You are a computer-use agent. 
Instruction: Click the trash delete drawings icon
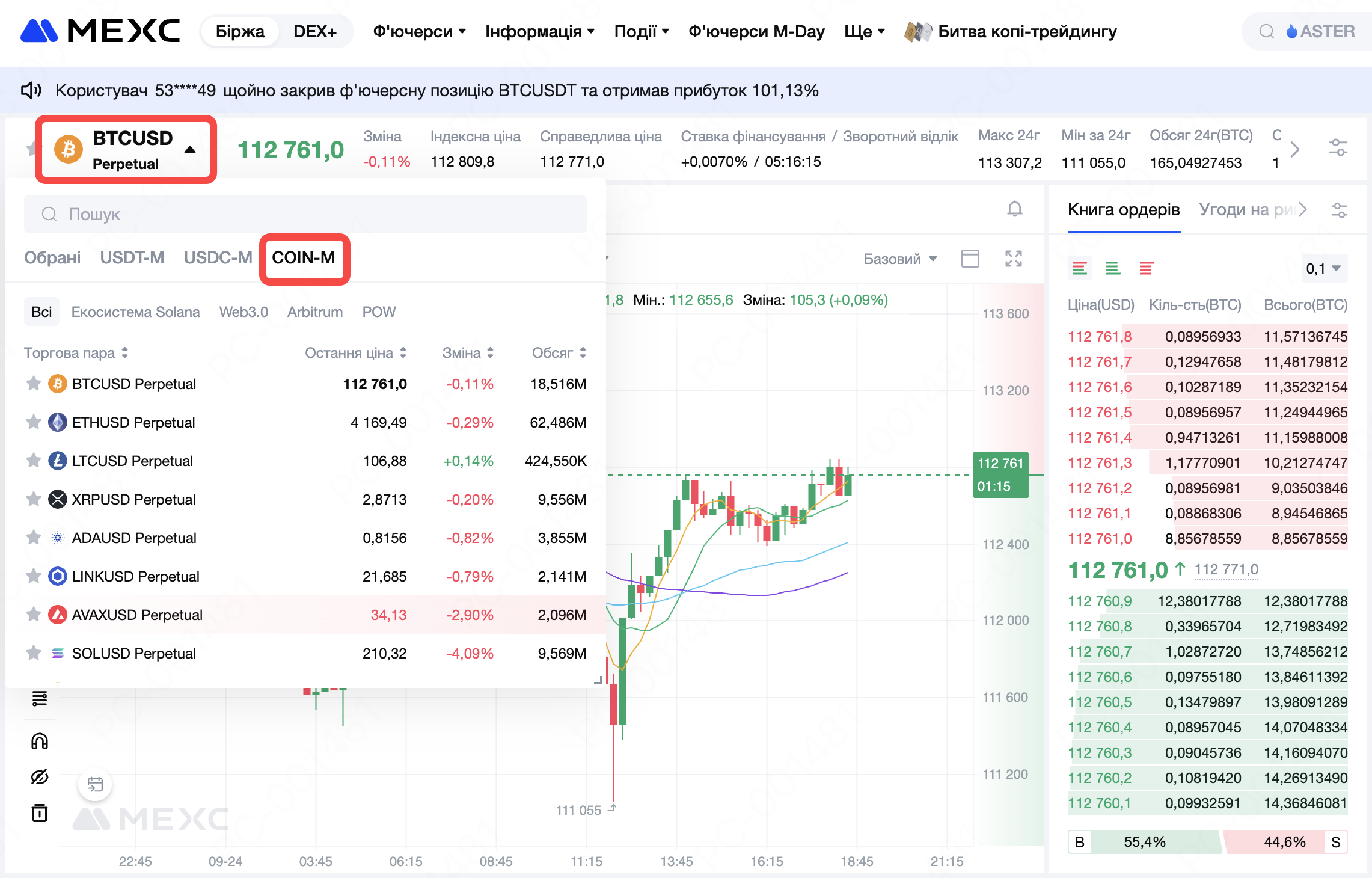click(40, 812)
